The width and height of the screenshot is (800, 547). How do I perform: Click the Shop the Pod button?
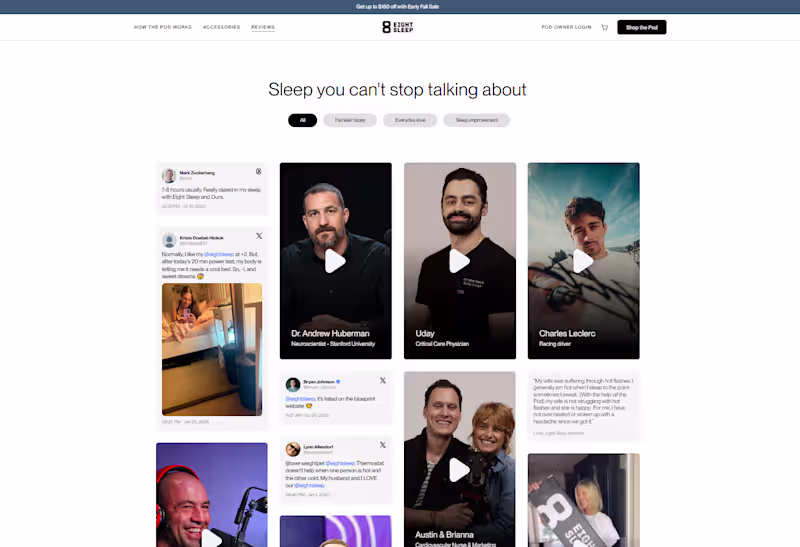(642, 27)
